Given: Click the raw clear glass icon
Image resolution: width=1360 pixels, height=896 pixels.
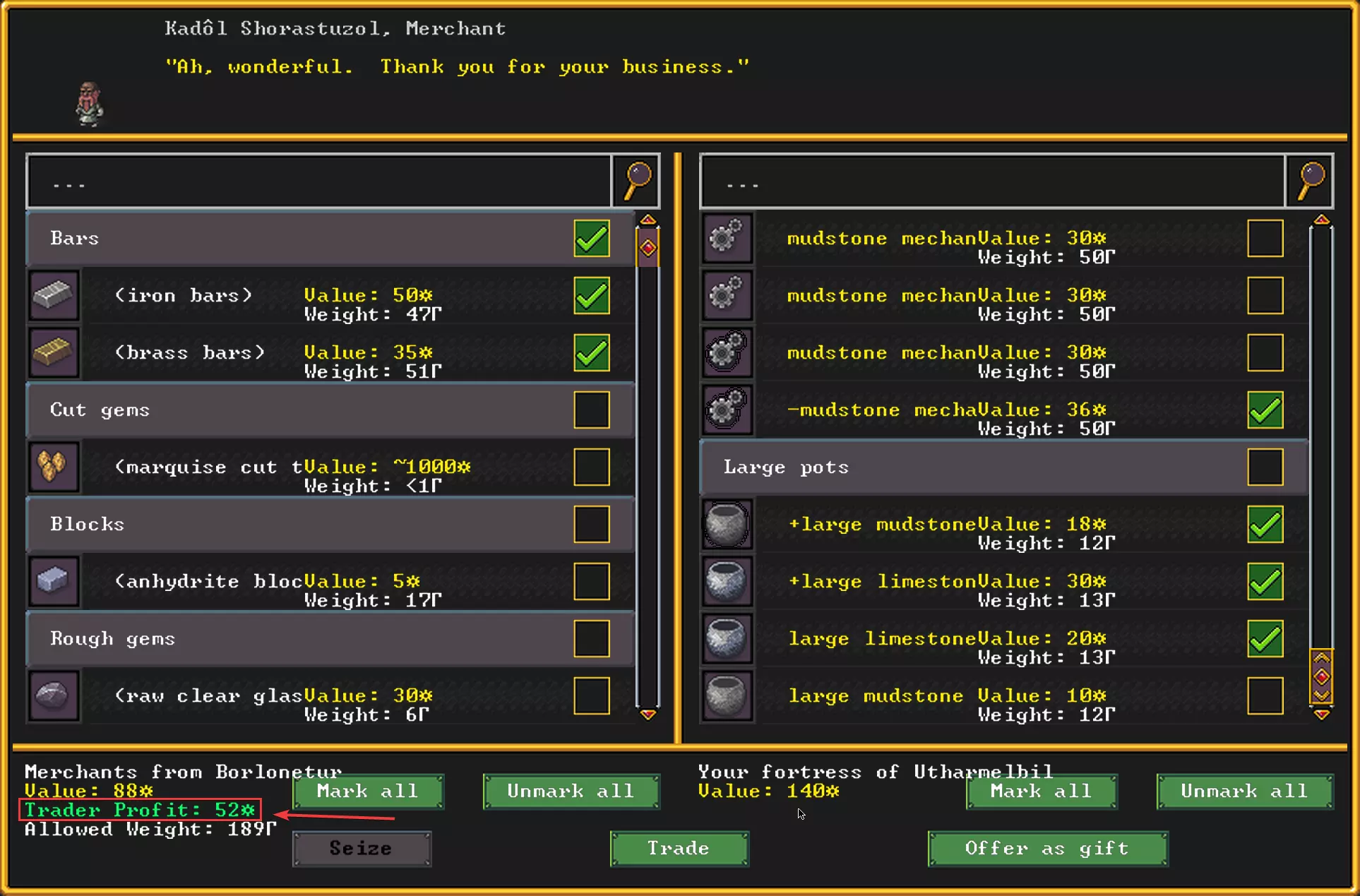Looking at the screenshot, I should [54, 695].
